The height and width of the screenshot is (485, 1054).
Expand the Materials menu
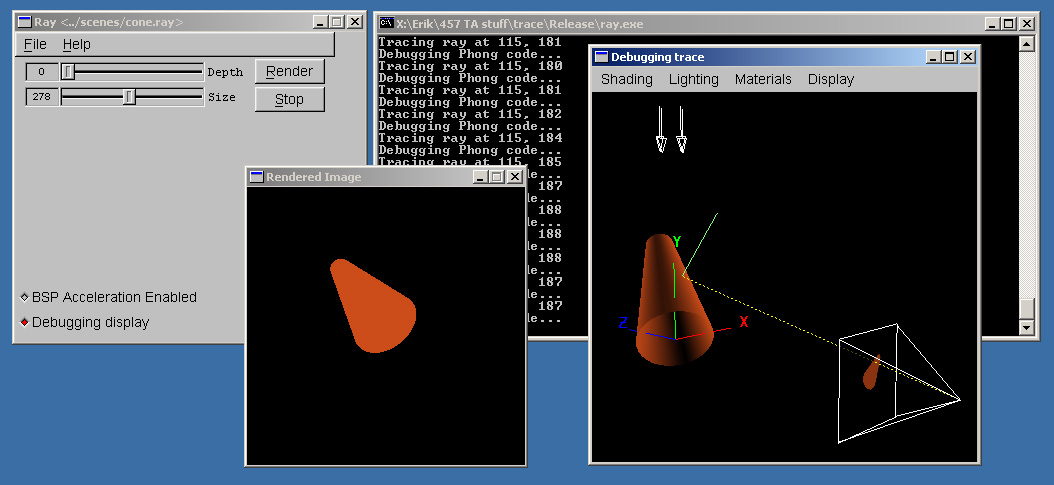(762, 79)
